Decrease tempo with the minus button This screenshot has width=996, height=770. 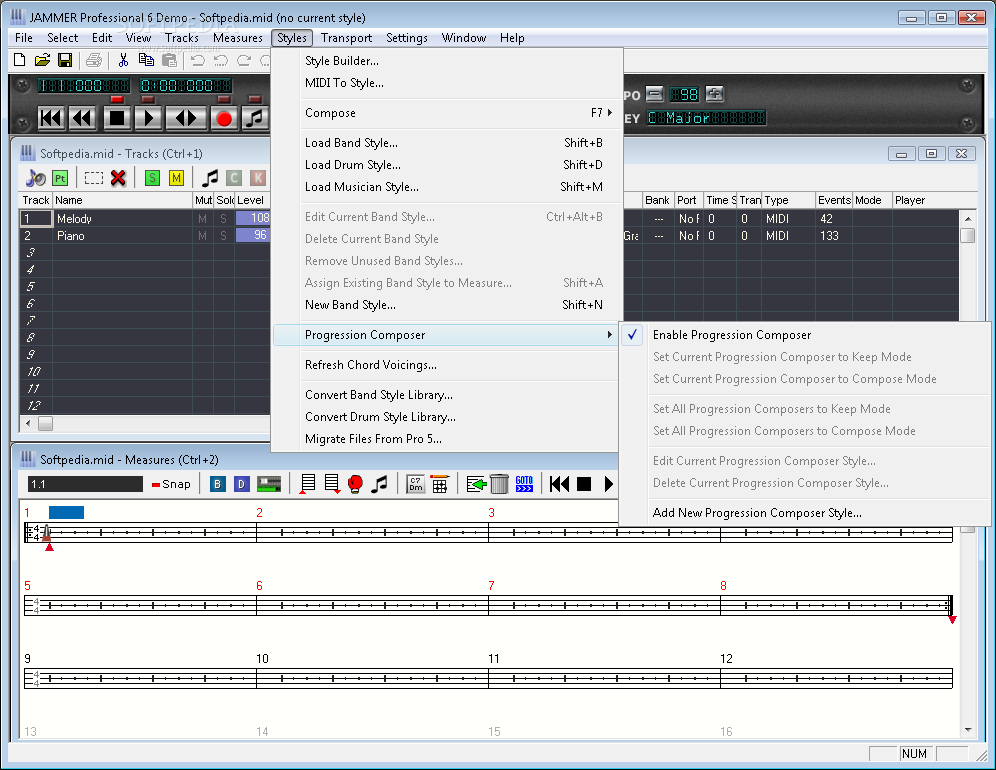pyautogui.click(x=655, y=95)
